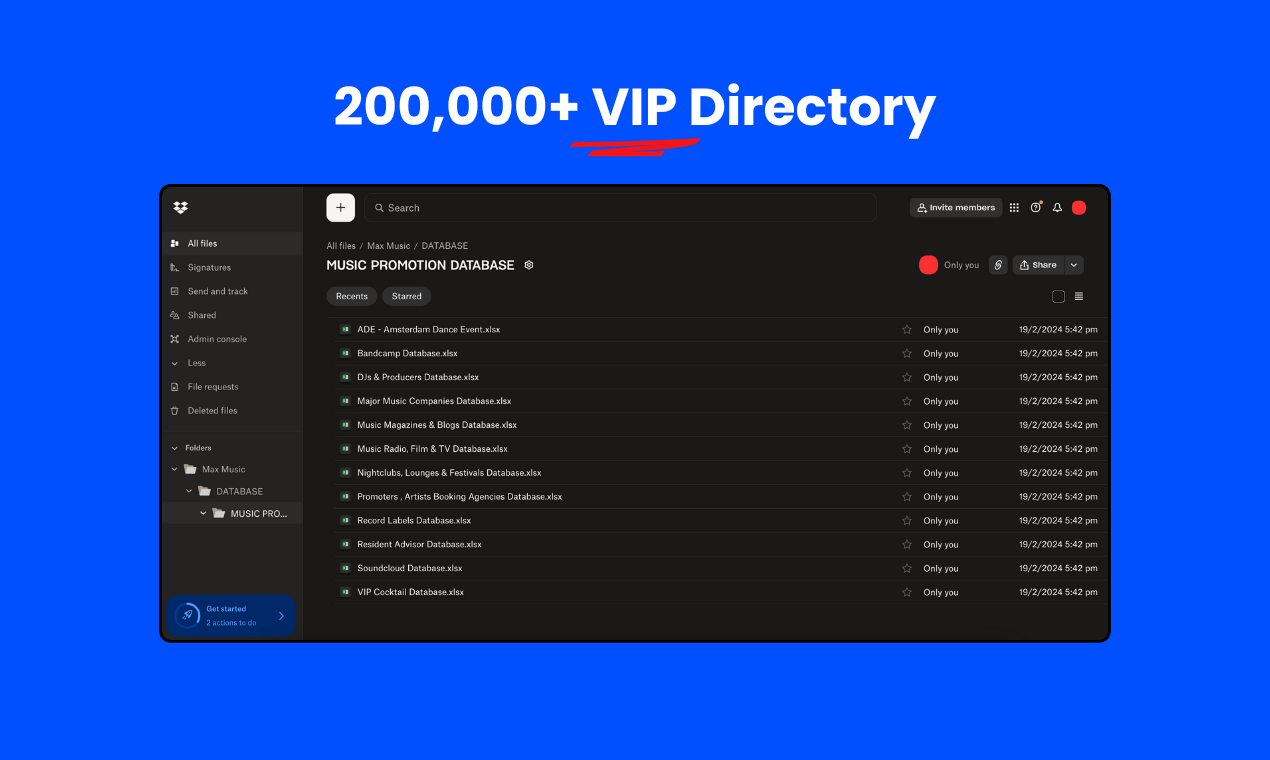
Task: Click Excel icon of Record Labels Database.xlsx
Action: pyautogui.click(x=345, y=521)
